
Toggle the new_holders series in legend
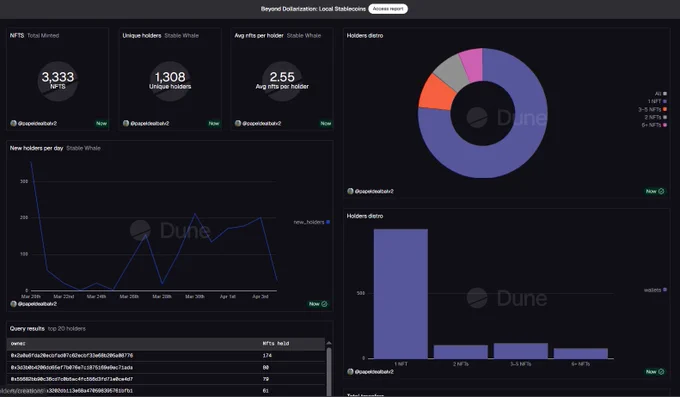click(x=311, y=222)
